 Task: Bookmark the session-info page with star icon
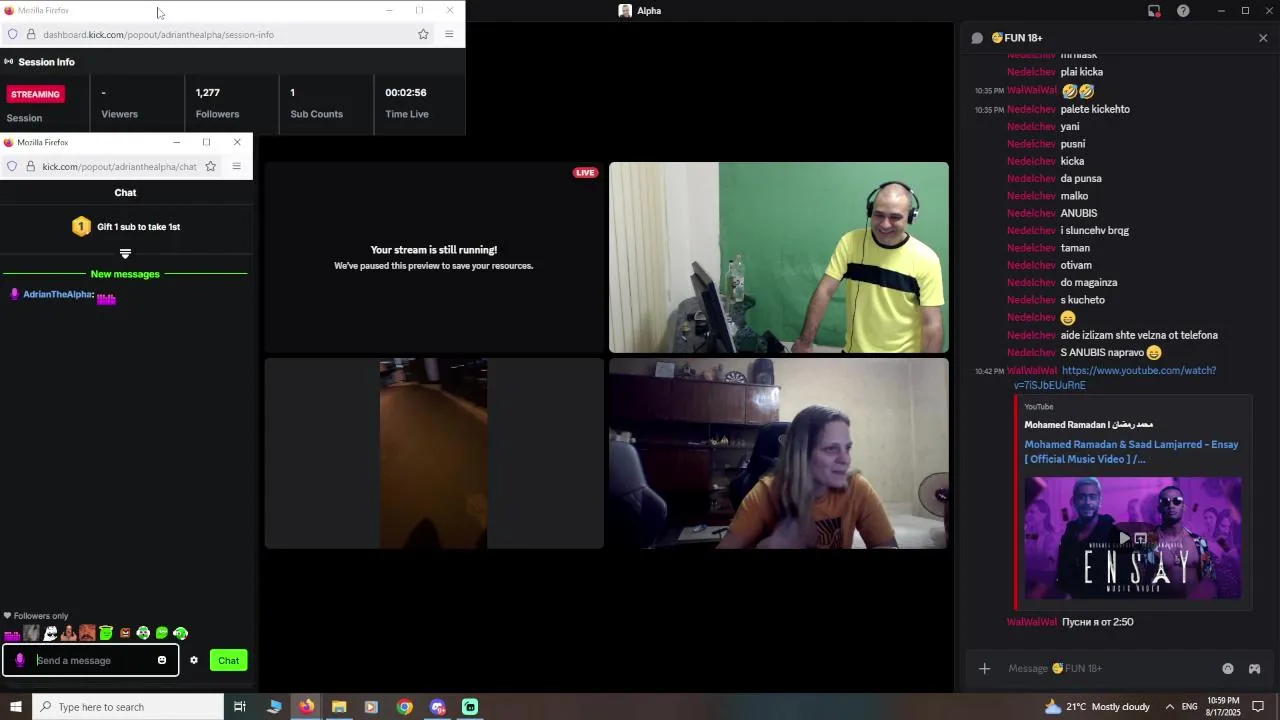423,34
